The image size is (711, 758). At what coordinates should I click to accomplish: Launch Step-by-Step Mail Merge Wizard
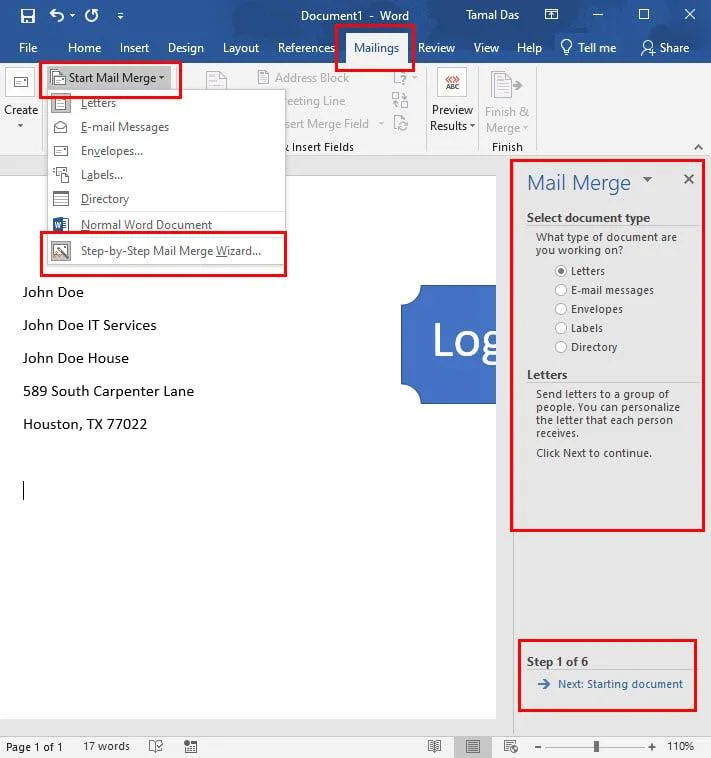tap(166, 251)
